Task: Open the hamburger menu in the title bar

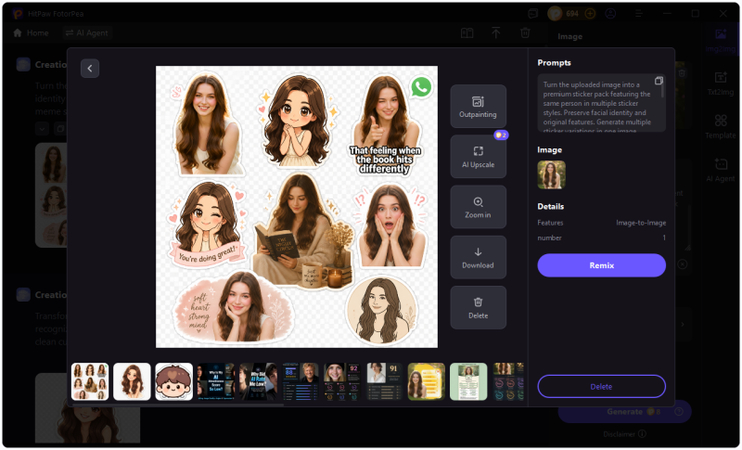Action: click(639, 14)
